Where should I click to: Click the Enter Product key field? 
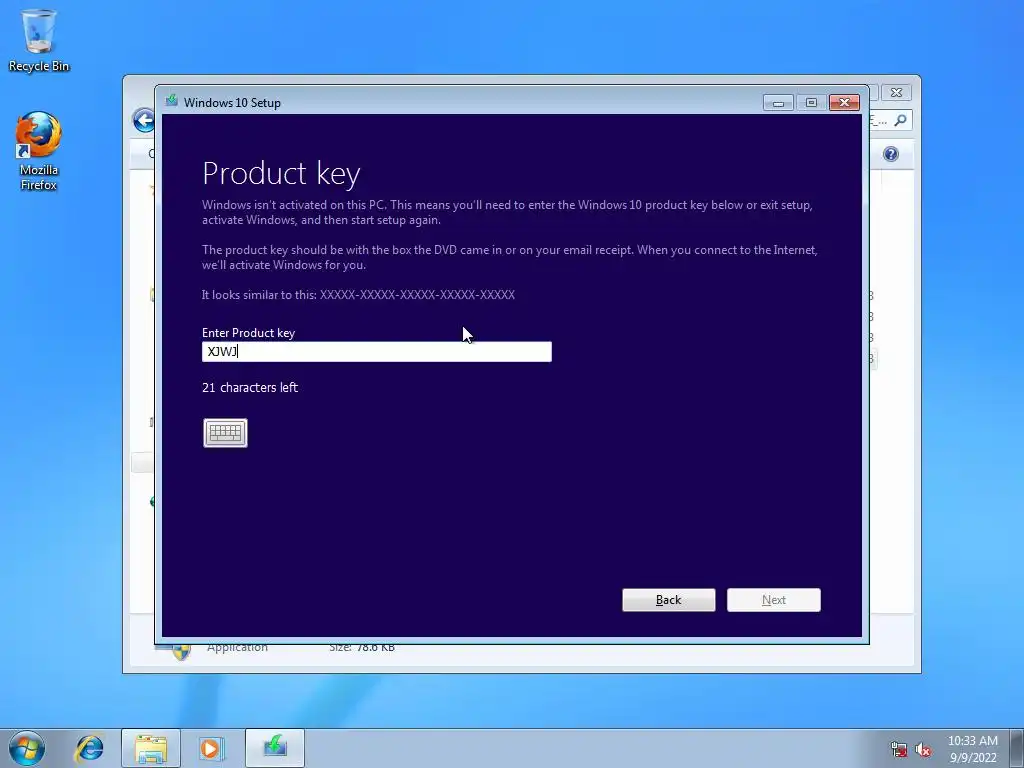[x=377, y=351]
